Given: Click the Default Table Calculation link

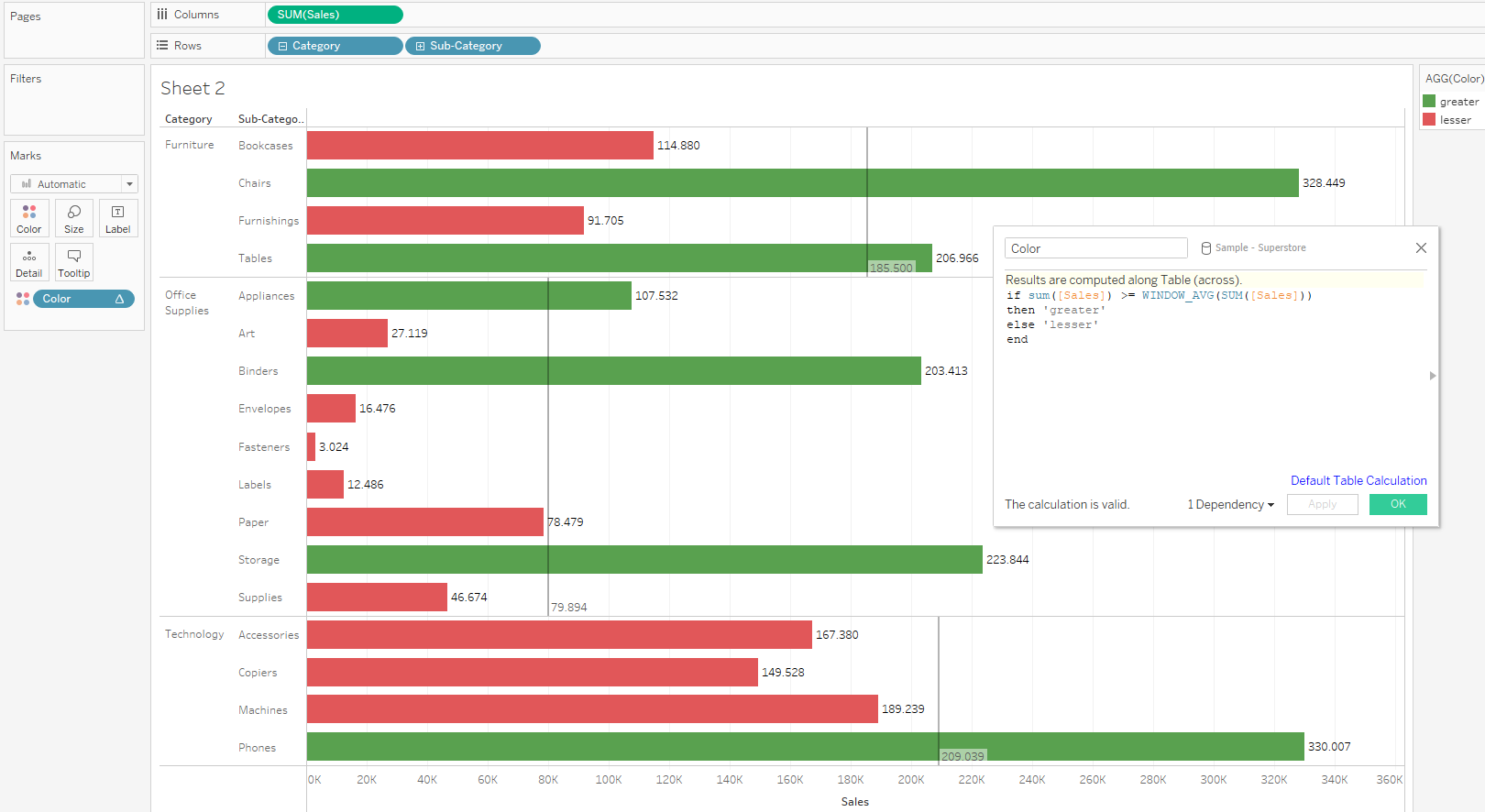Looking at the screenshot, I should pos(1358,480).
